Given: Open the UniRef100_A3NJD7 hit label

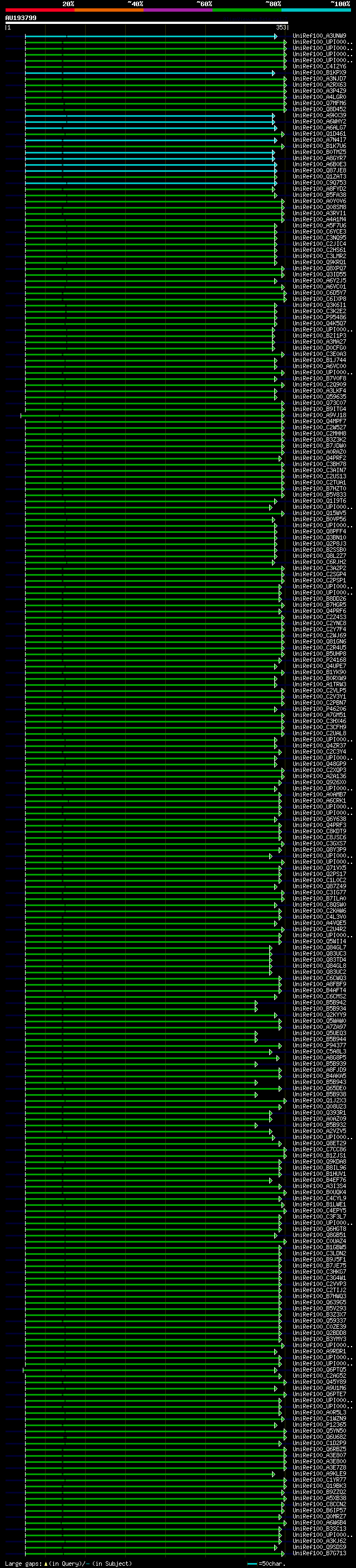Looking at the screenshot, I should (319, 78).
